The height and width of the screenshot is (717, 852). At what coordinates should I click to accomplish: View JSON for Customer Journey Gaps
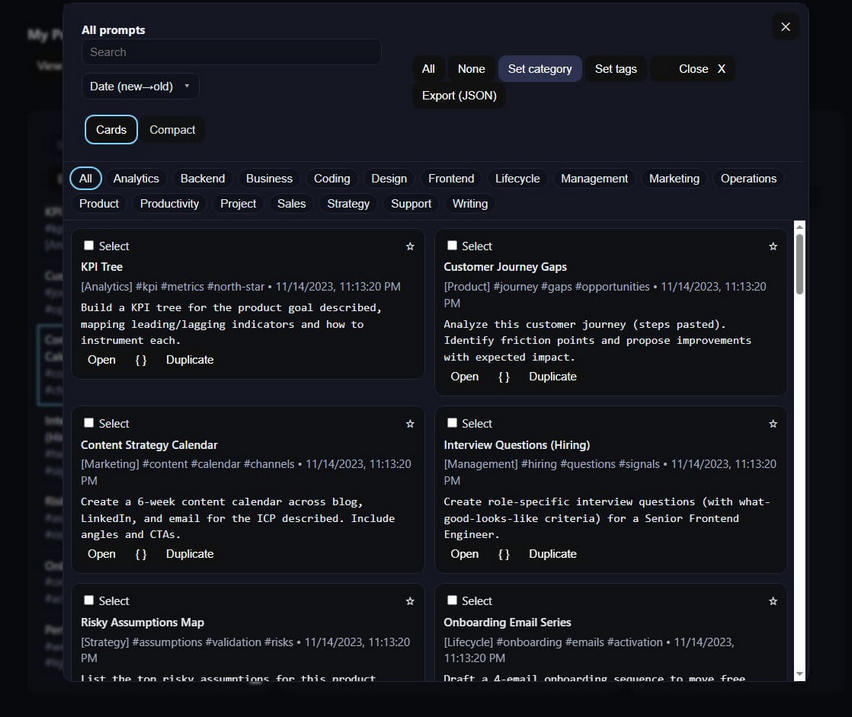click(504, 377)
